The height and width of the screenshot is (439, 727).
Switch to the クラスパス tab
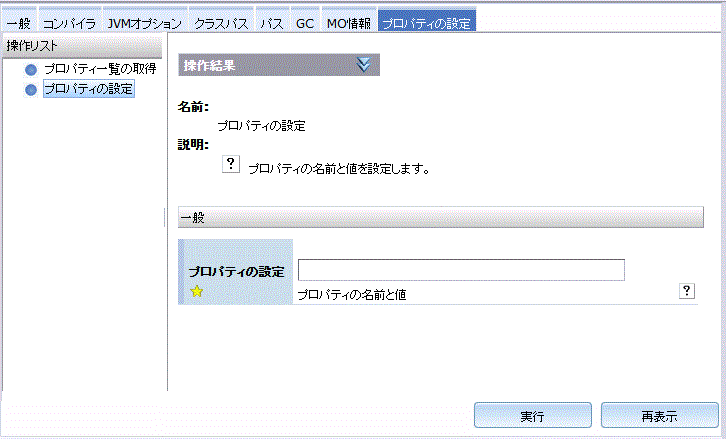(x=220, y=22)
